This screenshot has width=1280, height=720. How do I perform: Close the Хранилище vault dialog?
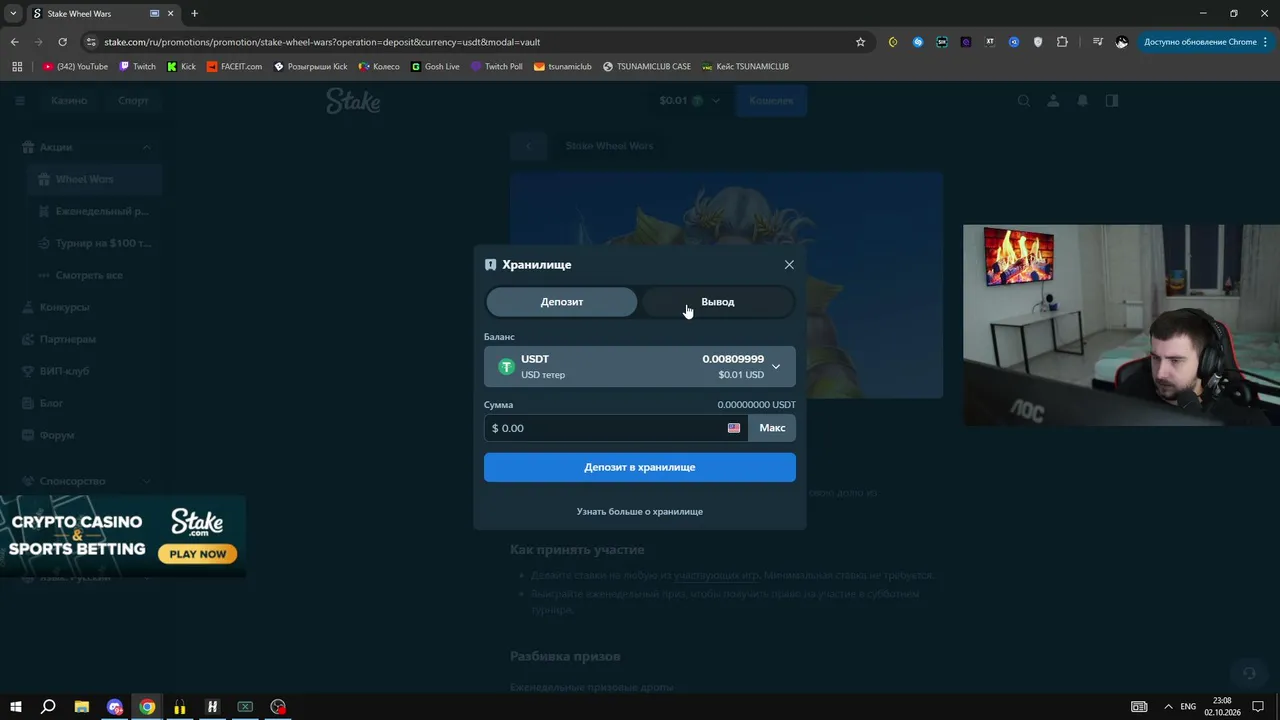789,265
